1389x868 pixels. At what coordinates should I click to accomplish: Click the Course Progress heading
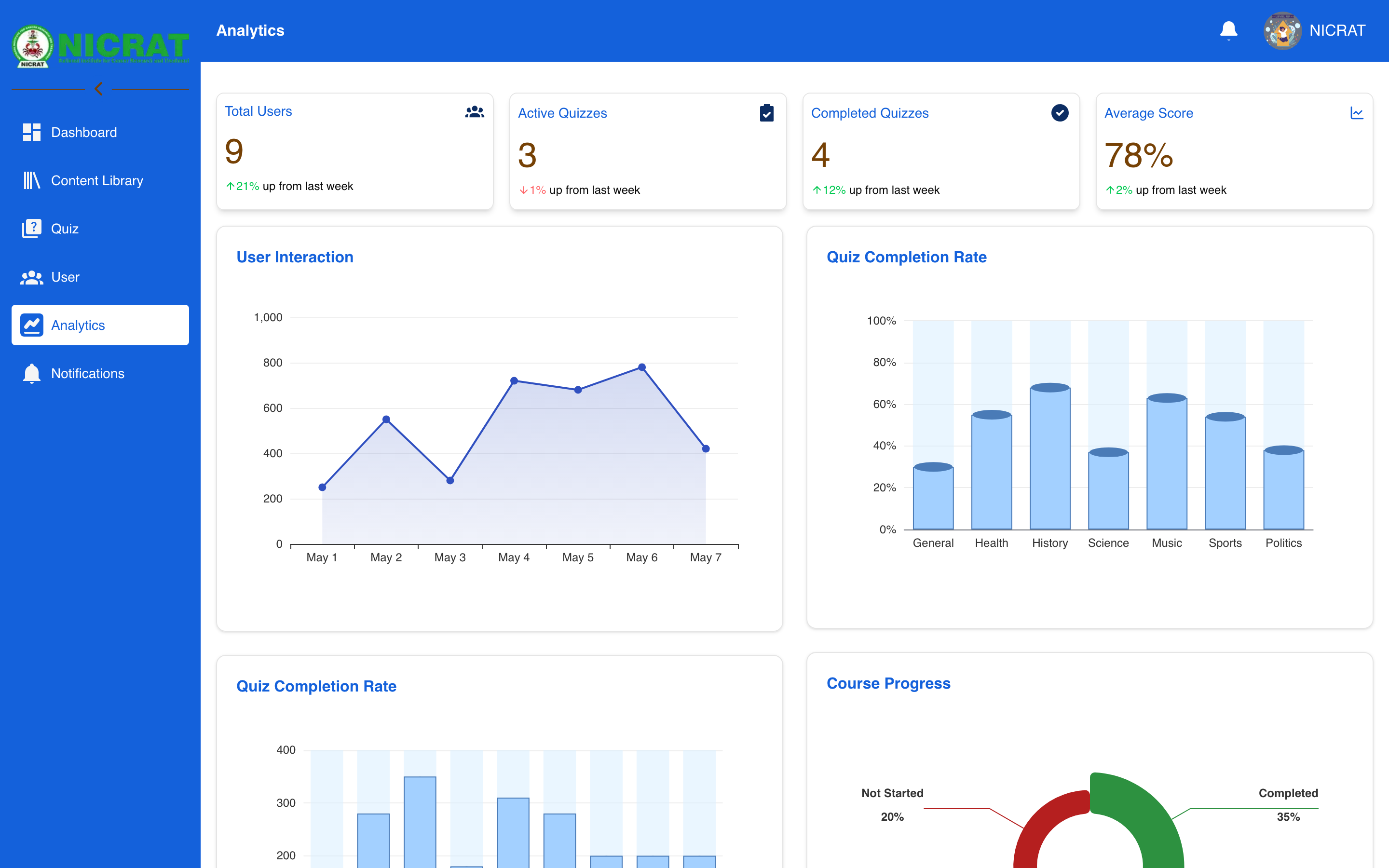click(888, 683)
